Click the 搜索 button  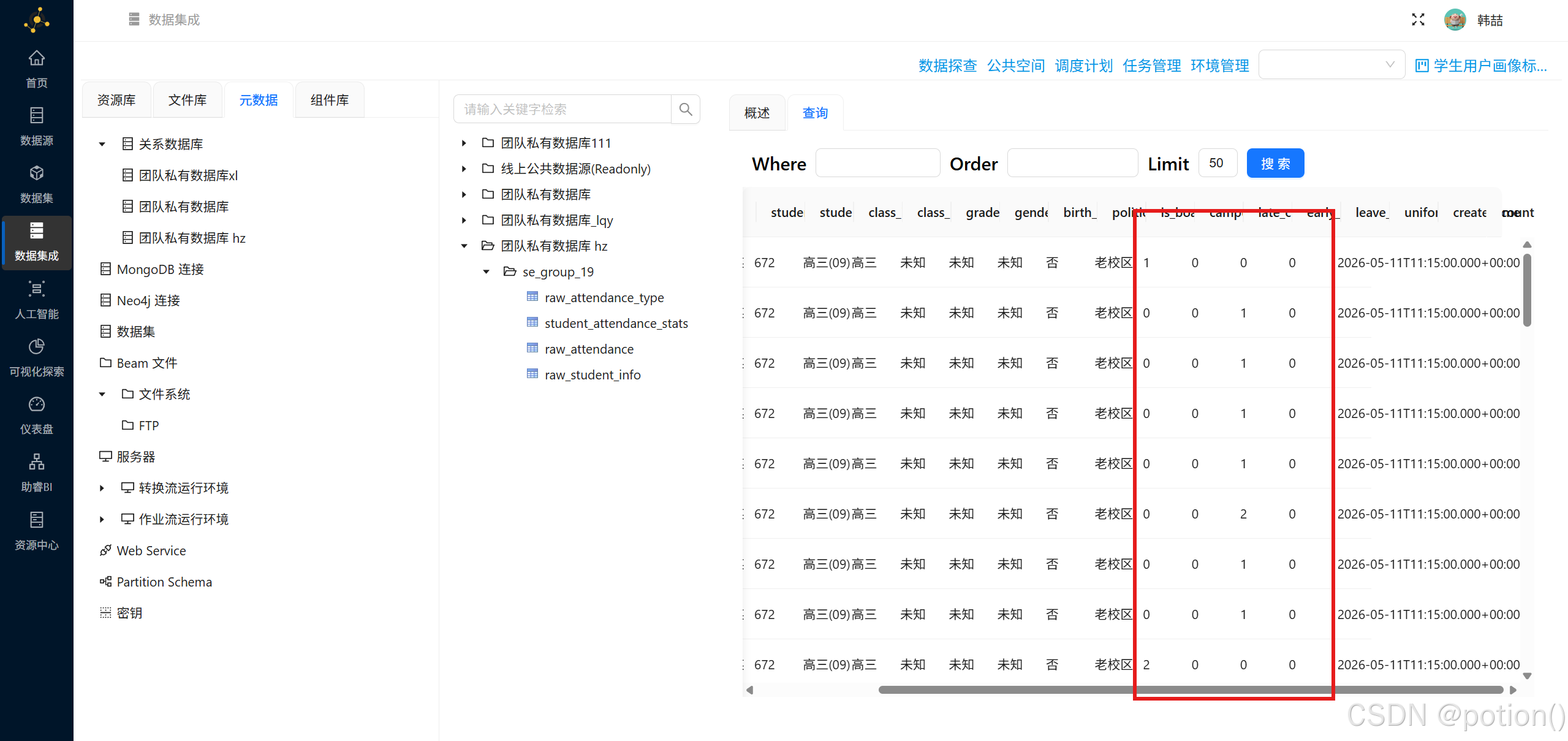pyautogui.click(x=1275, y=163)
